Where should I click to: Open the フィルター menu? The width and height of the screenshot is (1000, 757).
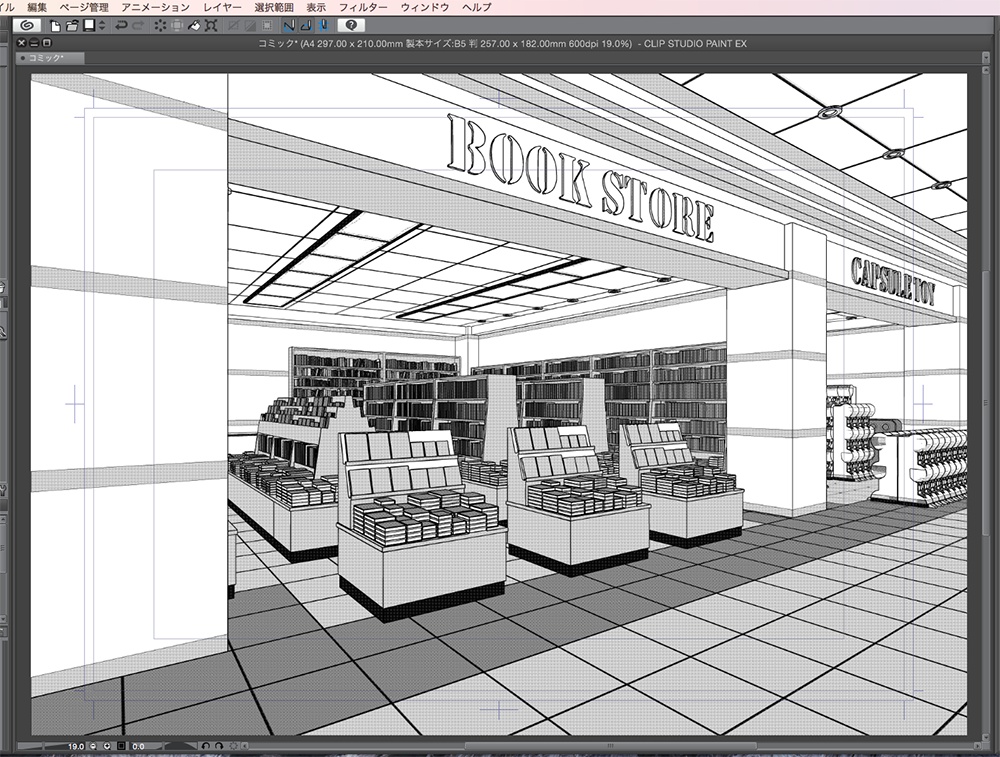click(363, 7)
